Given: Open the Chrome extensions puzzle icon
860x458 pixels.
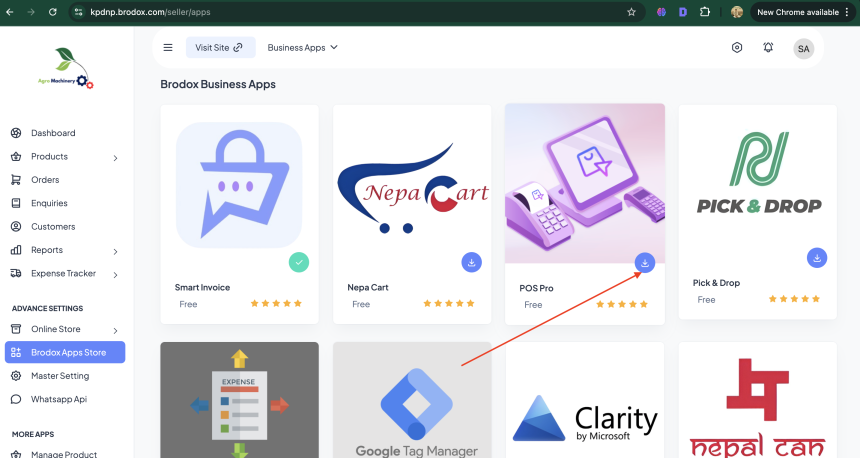Looking at the screenshot, I should [705, 12].
